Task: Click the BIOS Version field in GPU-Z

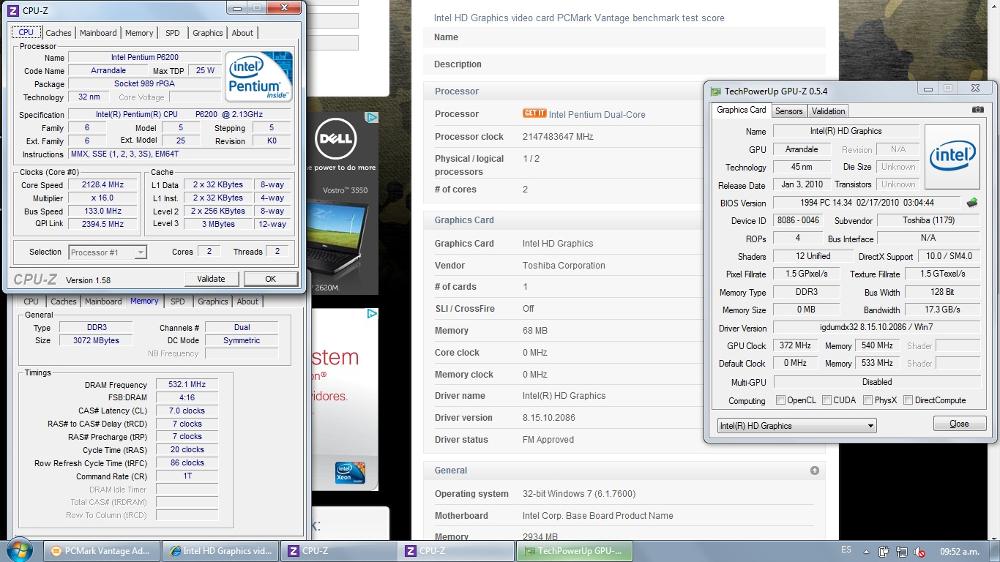Action: tap(867, 203)
